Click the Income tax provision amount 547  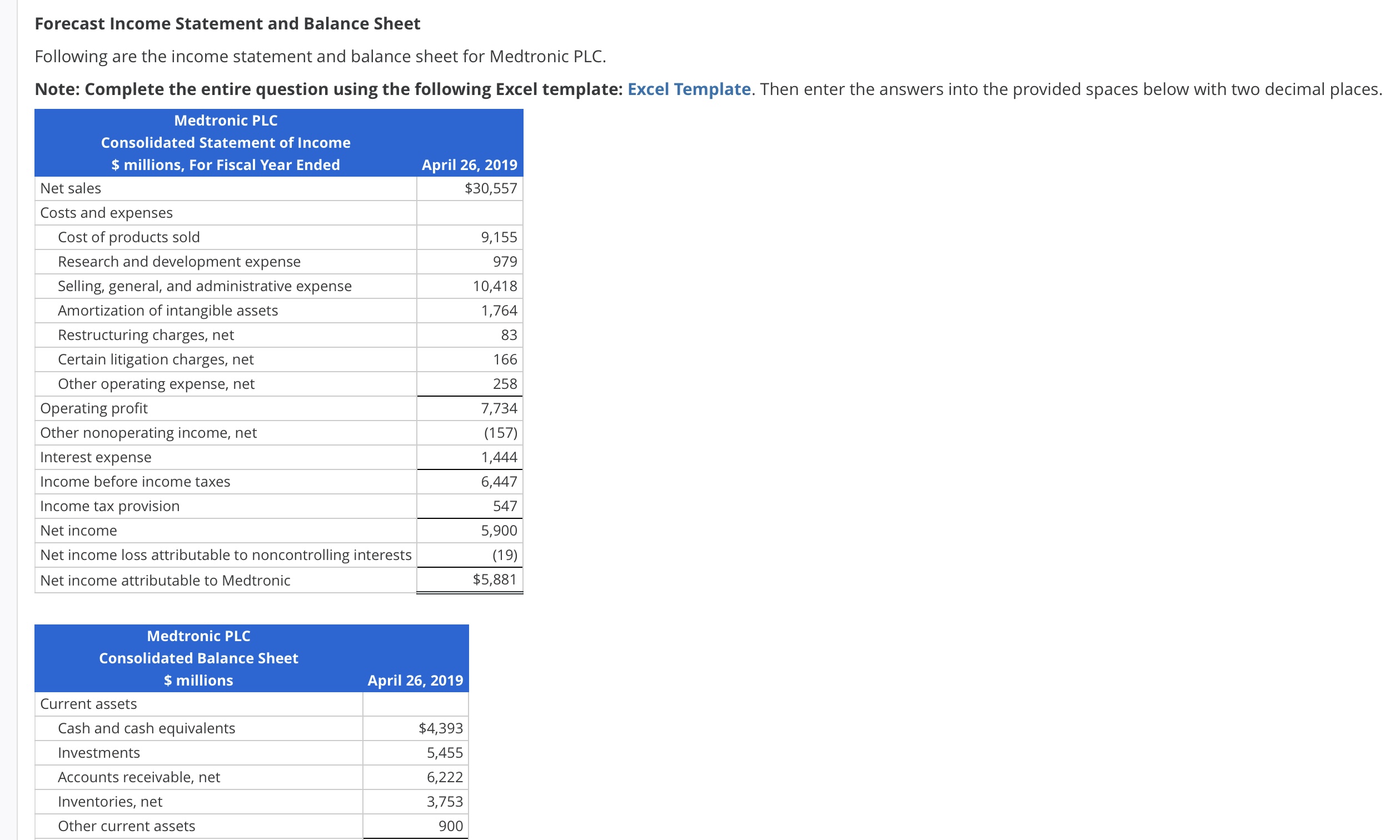(505, 506)
